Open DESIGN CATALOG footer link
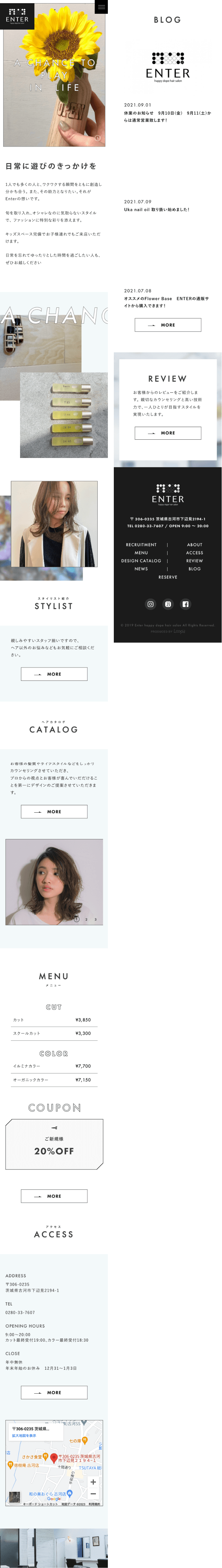Viewport: 222px width, 1568px height. click(141, 561)
